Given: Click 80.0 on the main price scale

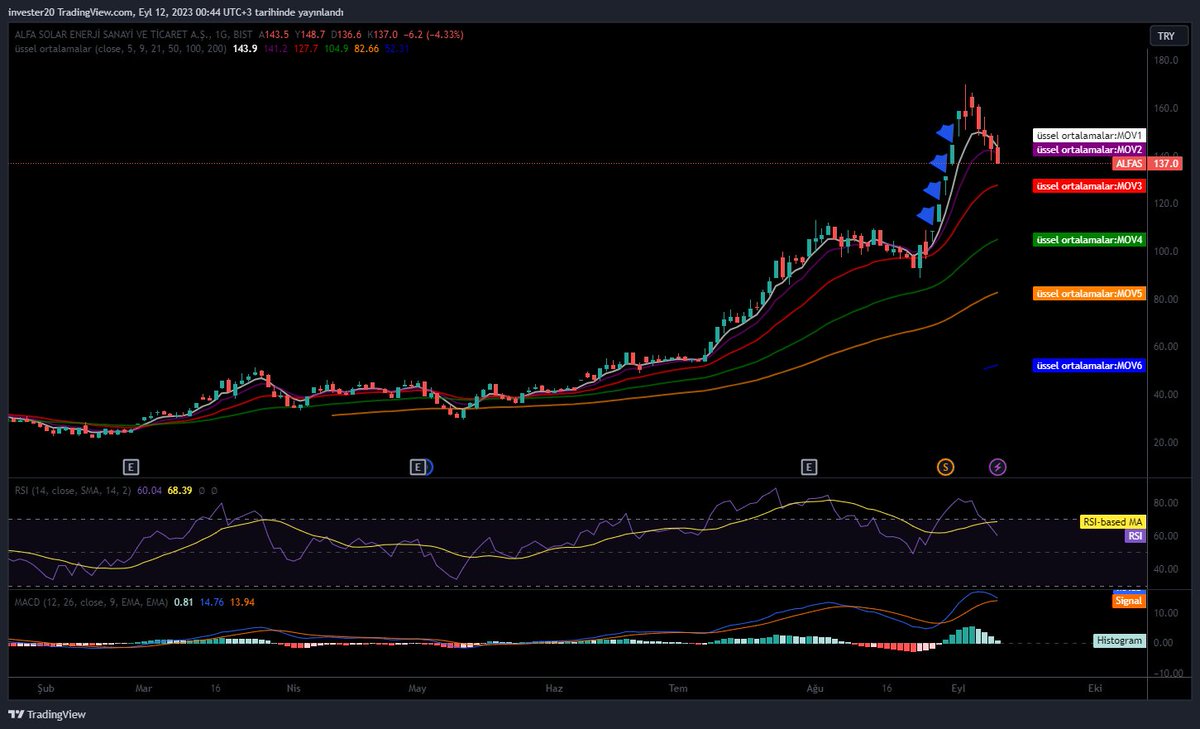Looking at the screenshot, I should click(x=1166, y=298).
